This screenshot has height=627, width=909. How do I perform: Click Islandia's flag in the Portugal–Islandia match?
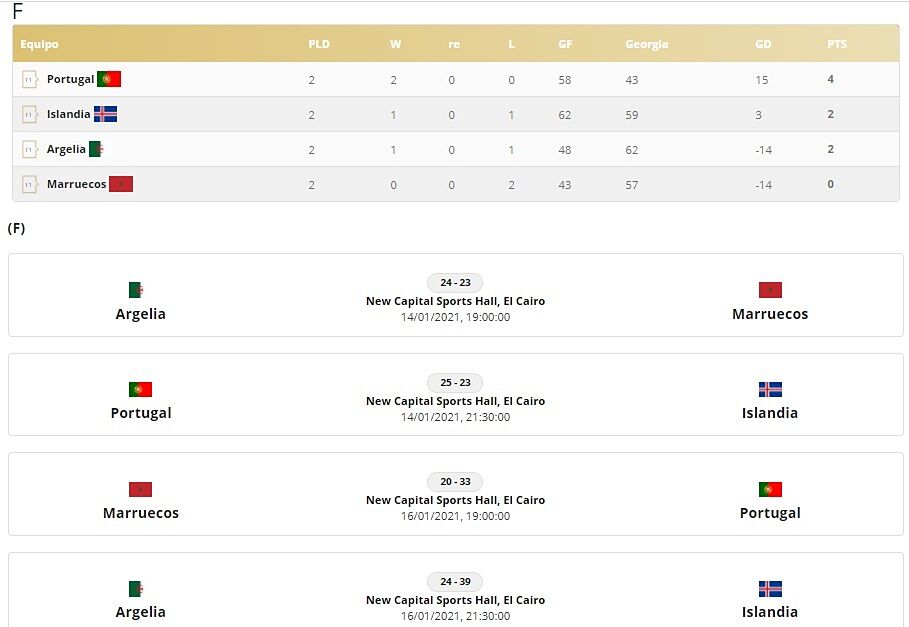770,389
